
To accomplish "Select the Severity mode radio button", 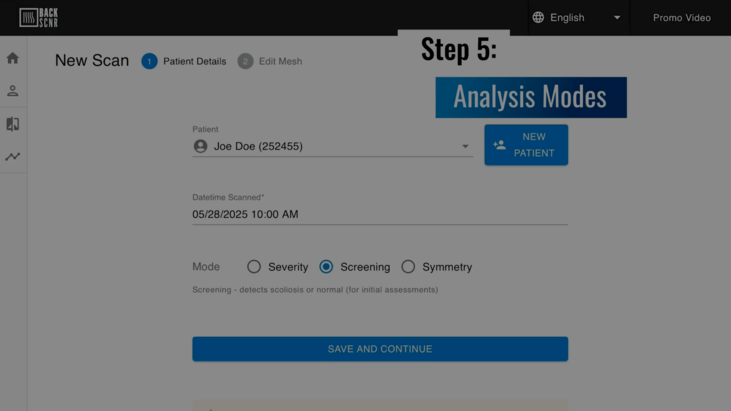I will click(254, 267).
